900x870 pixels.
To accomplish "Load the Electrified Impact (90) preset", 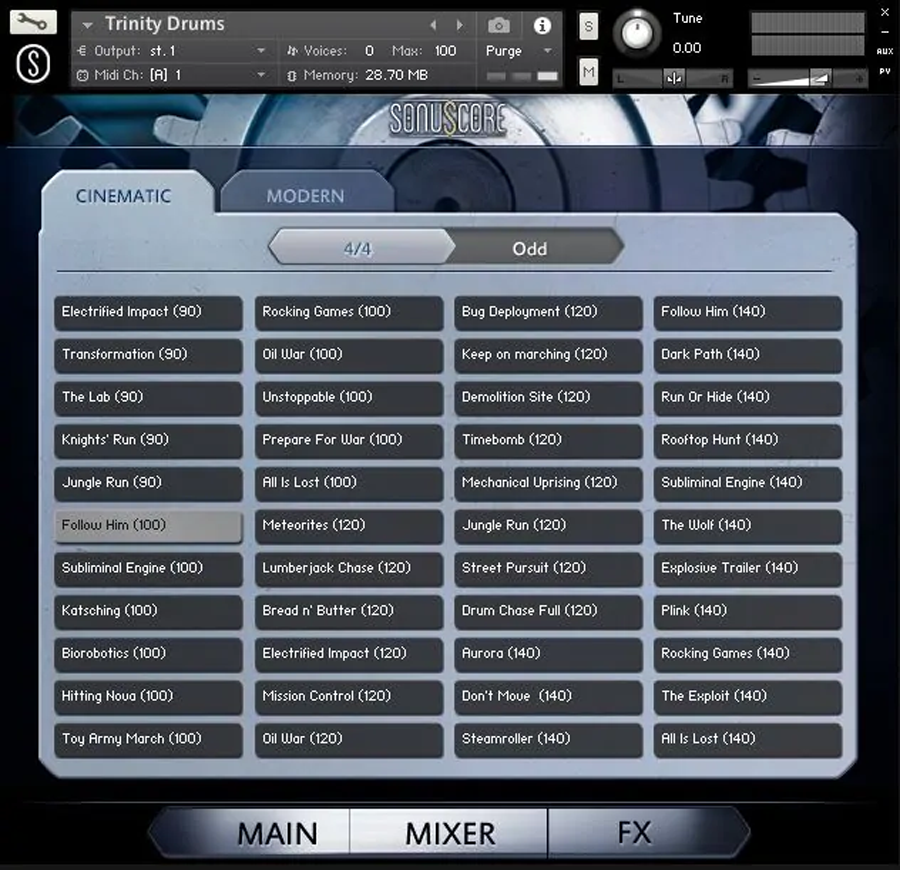I will pyautogui.click(x=149, y=312).
